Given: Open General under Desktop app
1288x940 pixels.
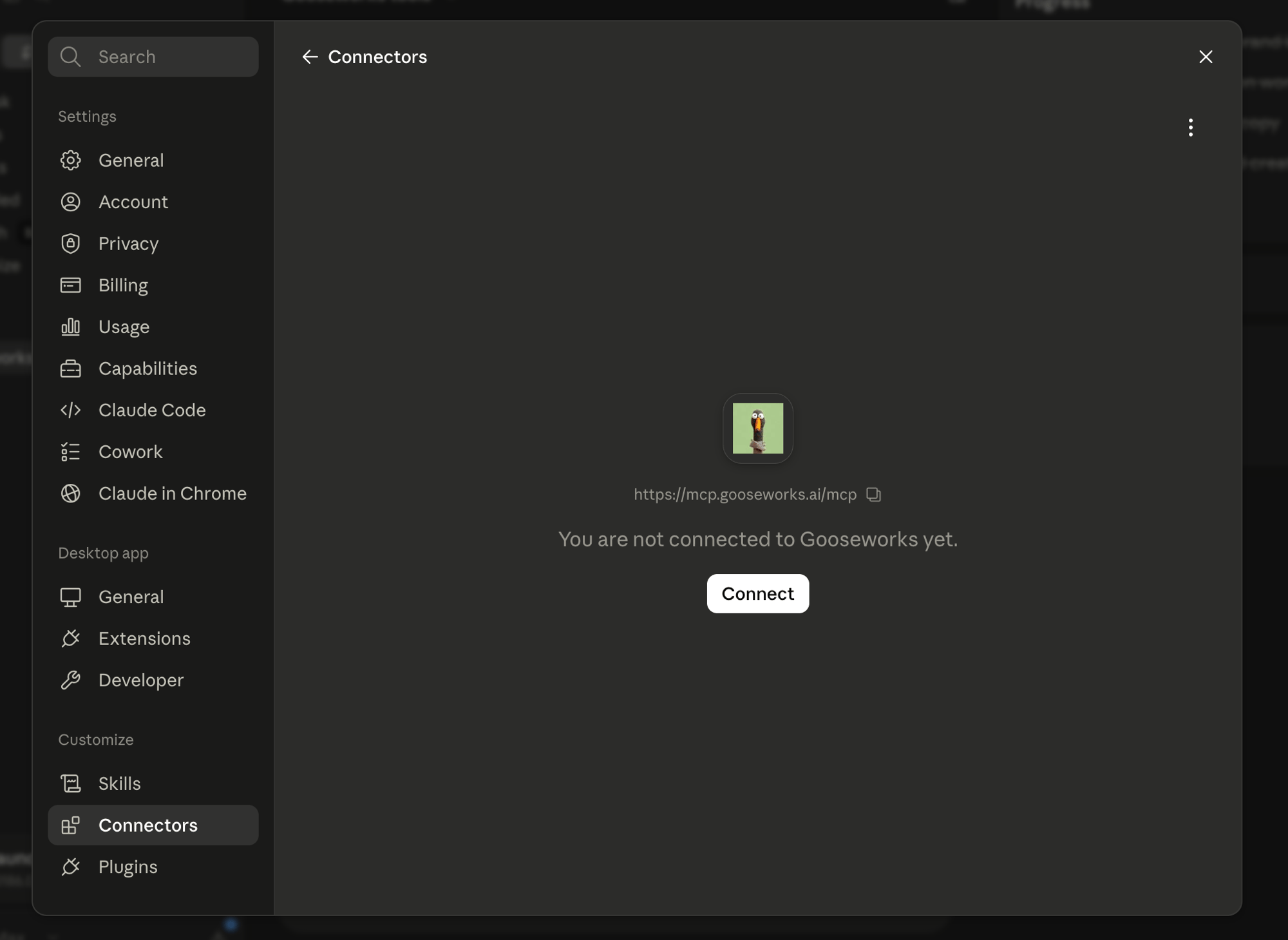Looking at the screenshot, I should point(153,597).
